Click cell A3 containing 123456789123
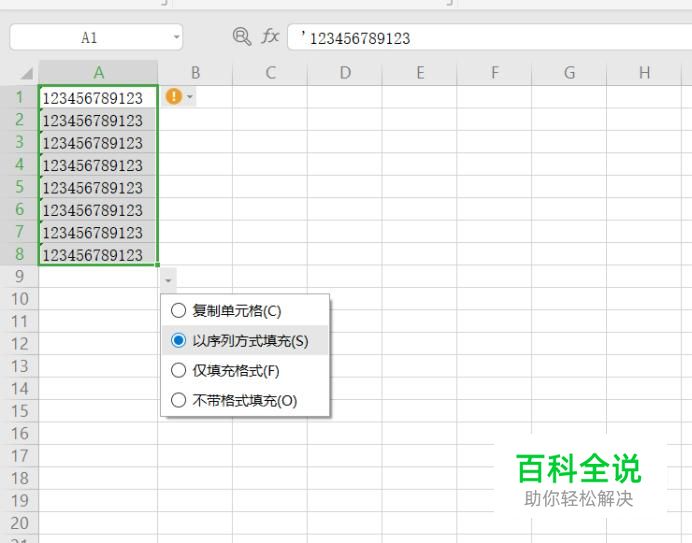Viewport: 692px width, 543px height. pos(98,142)
